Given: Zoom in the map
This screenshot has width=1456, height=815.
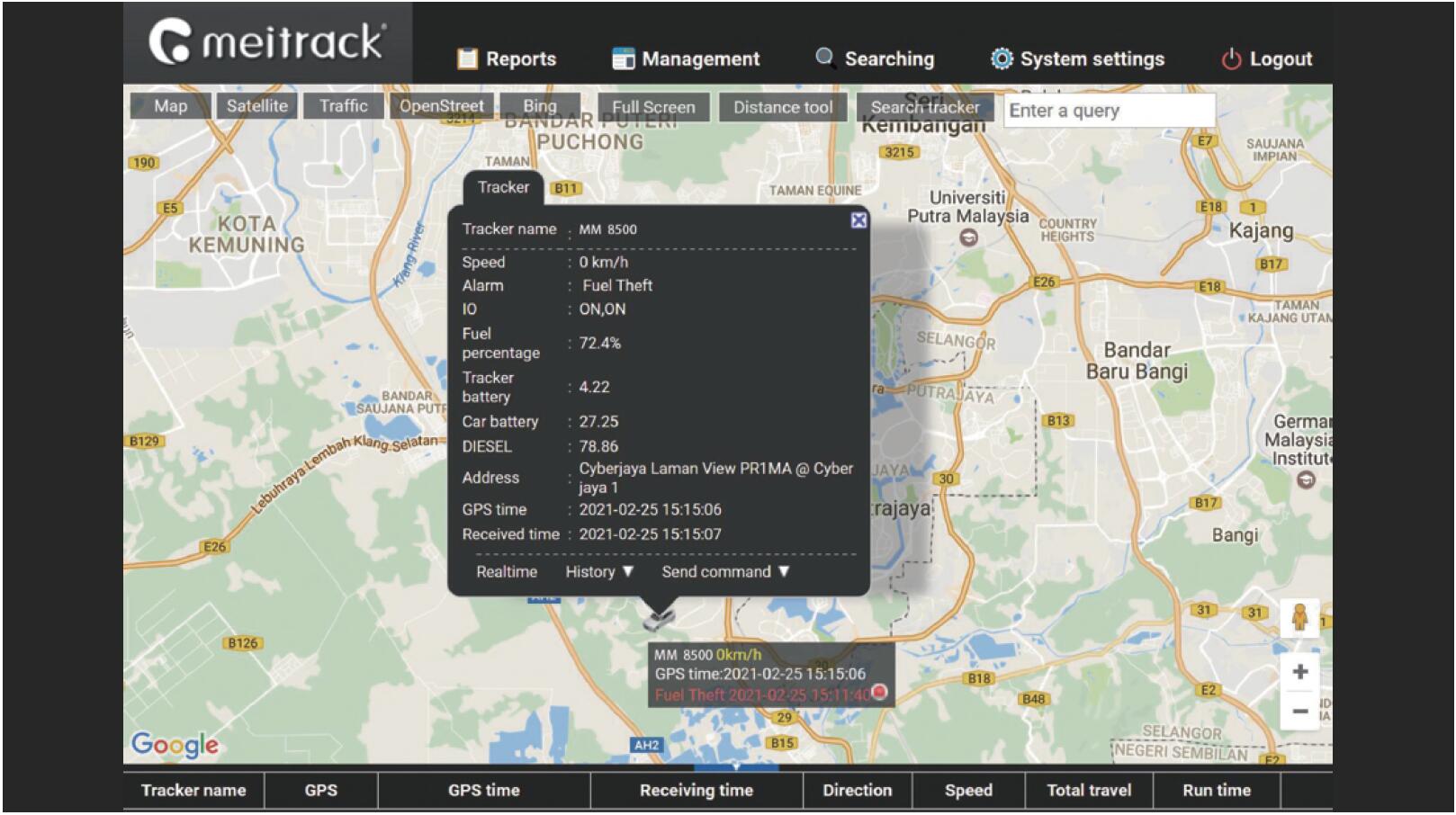Looking at the screenshot, I should pos(1299,672).
